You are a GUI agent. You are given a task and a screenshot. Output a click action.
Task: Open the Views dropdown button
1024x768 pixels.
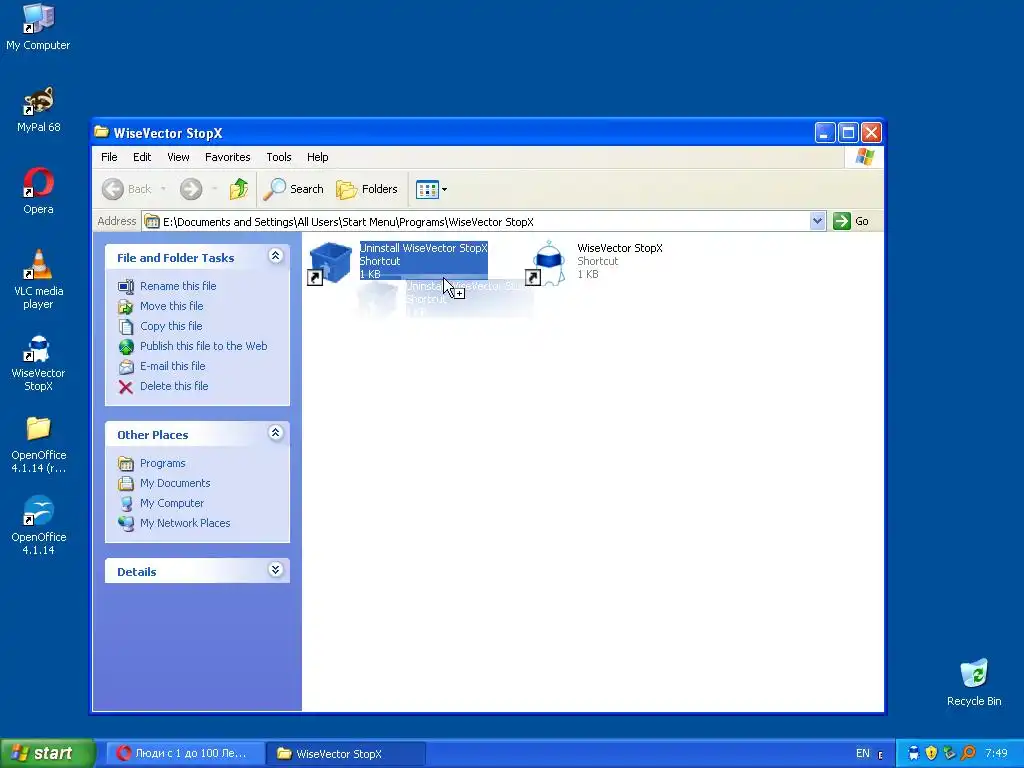[431, 189]
